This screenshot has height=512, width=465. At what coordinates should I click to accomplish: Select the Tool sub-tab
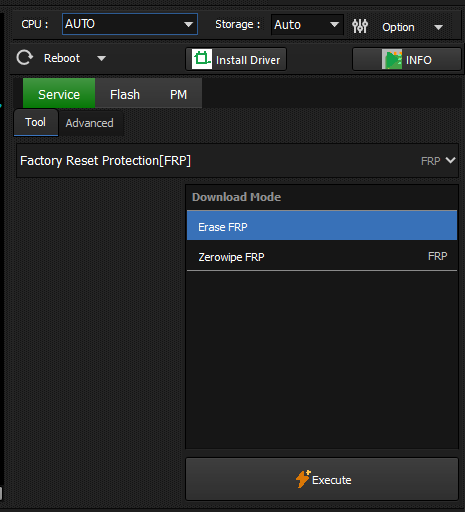36,122
